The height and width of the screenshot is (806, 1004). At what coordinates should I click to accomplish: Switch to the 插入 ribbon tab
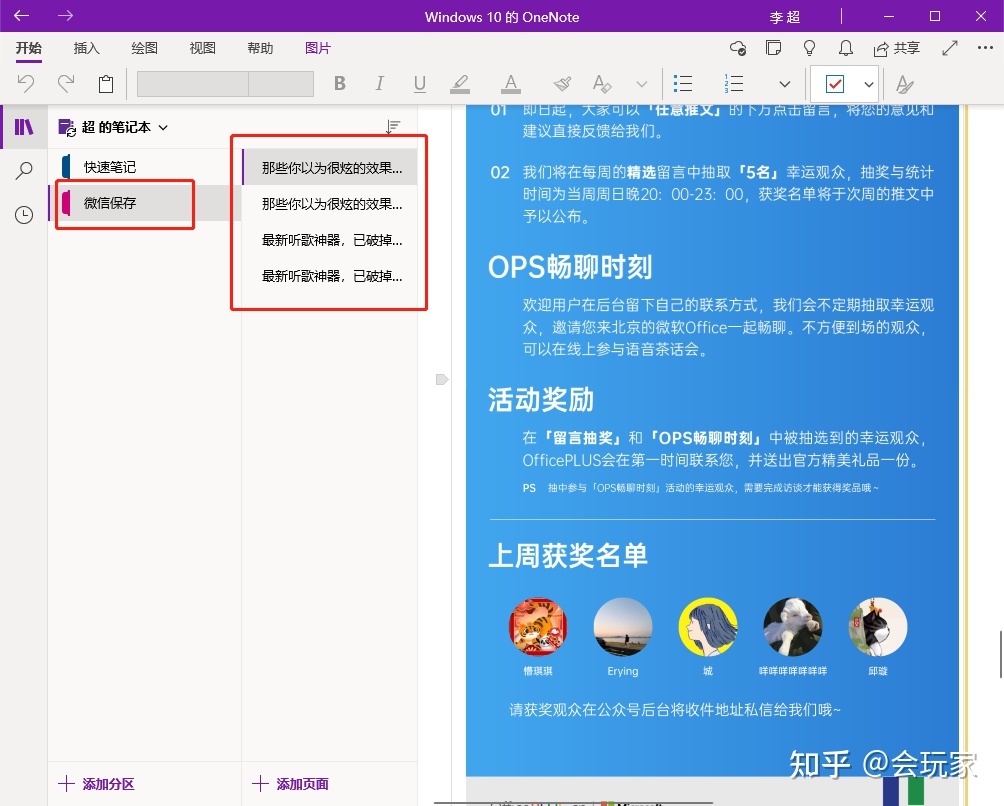click(86, 47)
